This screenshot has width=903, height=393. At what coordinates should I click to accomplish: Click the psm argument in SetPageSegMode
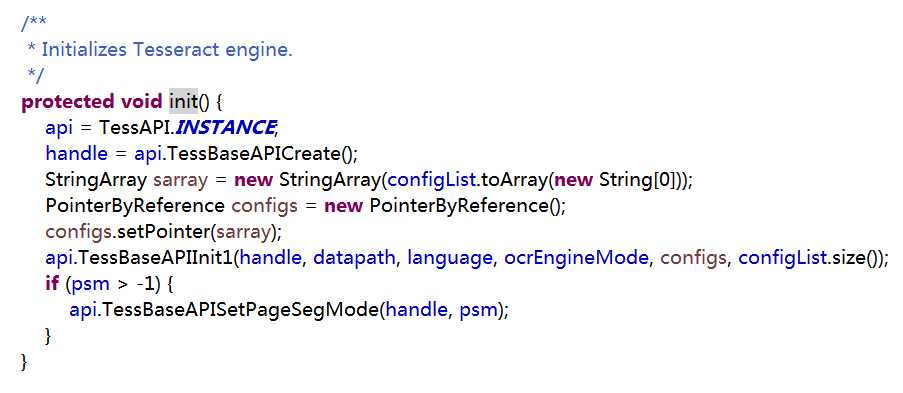[478, 310]
